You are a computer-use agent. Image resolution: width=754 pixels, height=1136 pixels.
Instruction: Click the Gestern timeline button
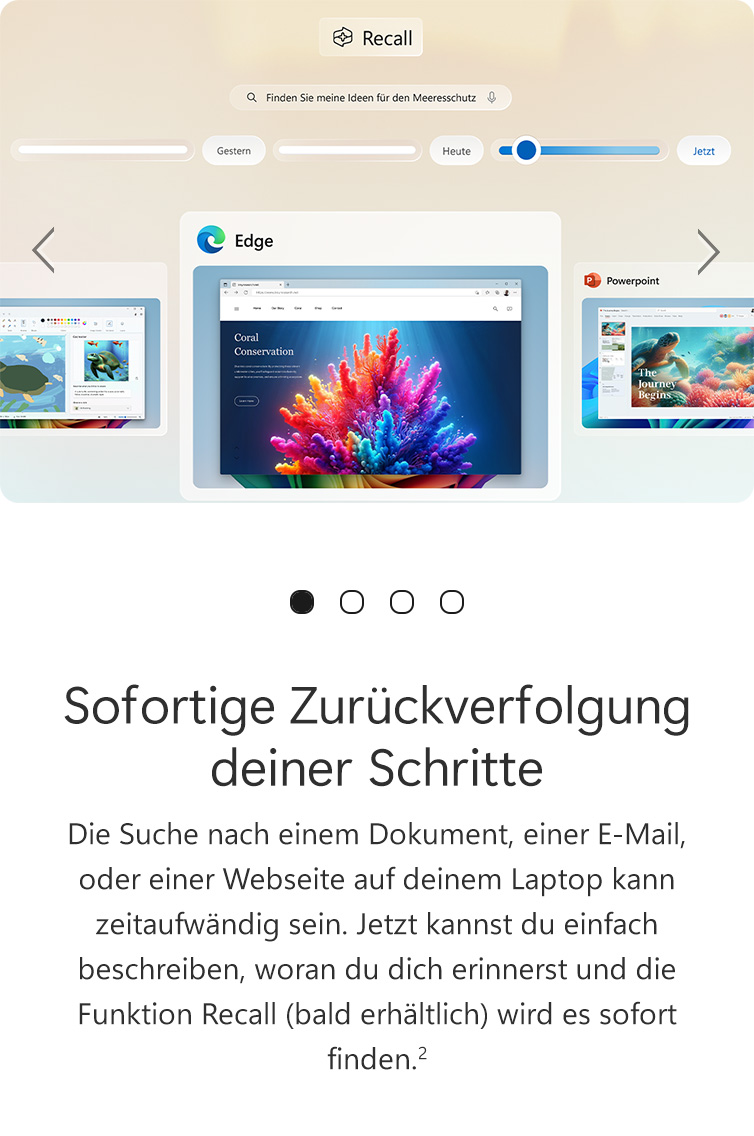coord(234,151)
